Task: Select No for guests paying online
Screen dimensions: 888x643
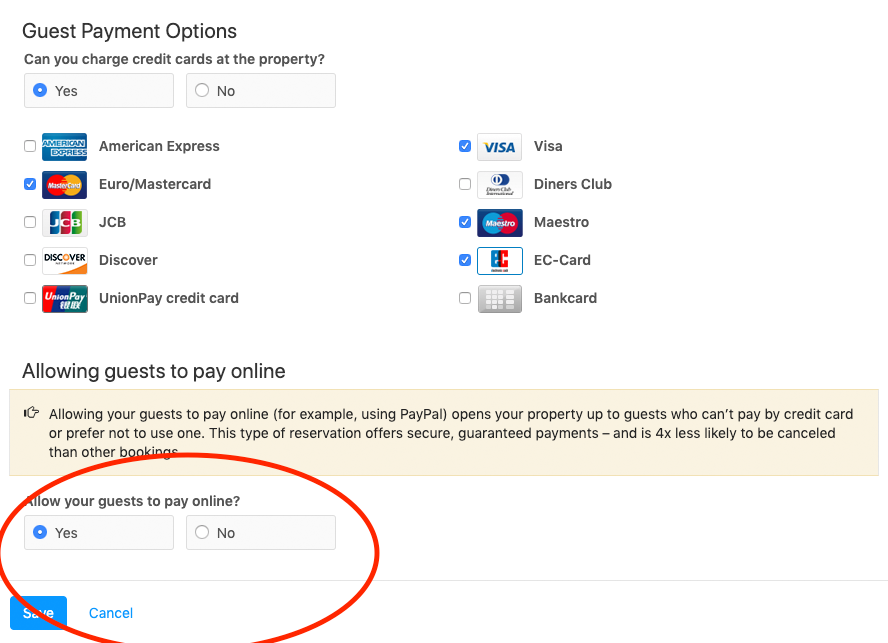Action: 261,533
